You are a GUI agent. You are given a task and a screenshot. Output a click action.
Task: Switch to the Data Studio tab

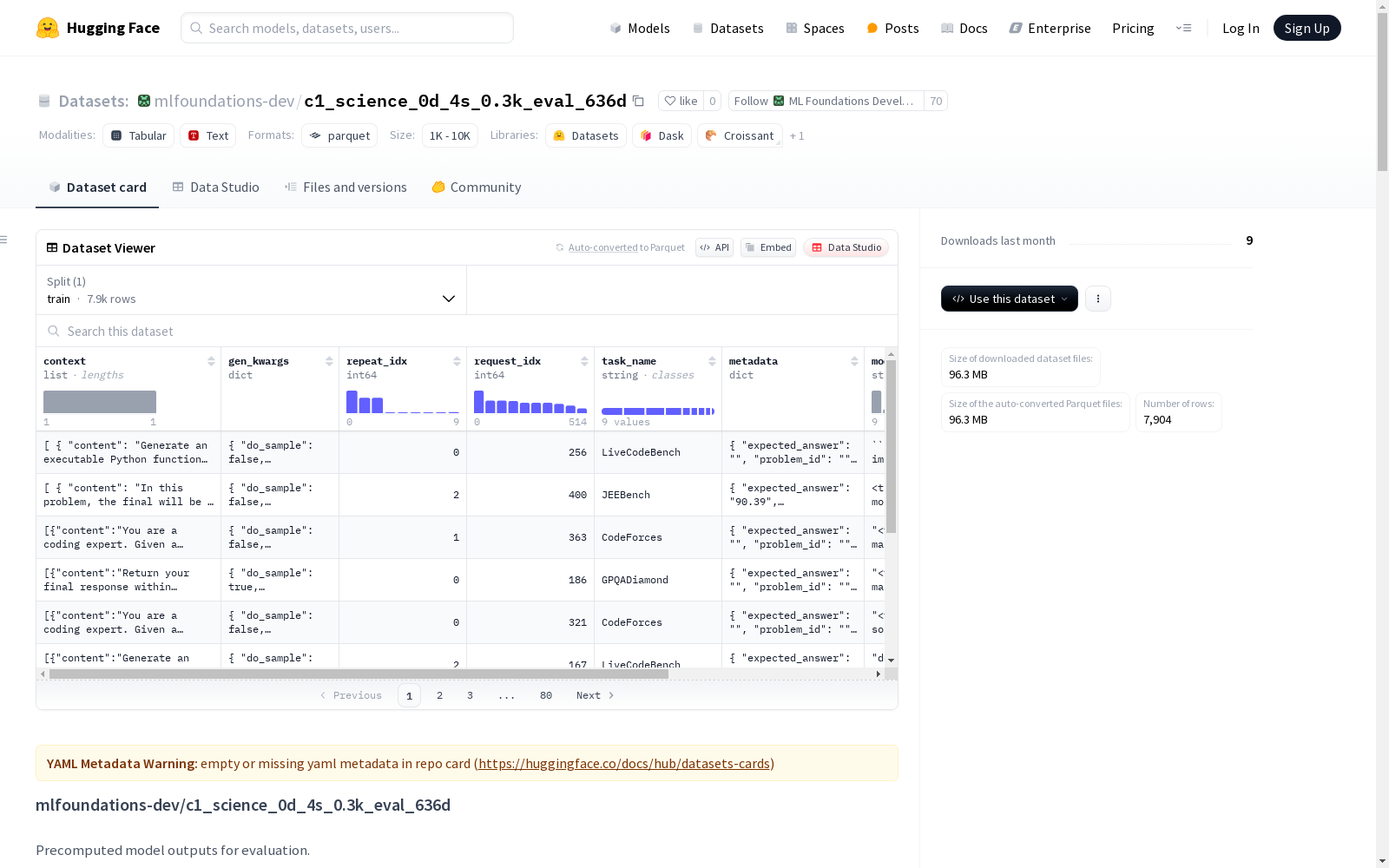(x=215, y=187)
